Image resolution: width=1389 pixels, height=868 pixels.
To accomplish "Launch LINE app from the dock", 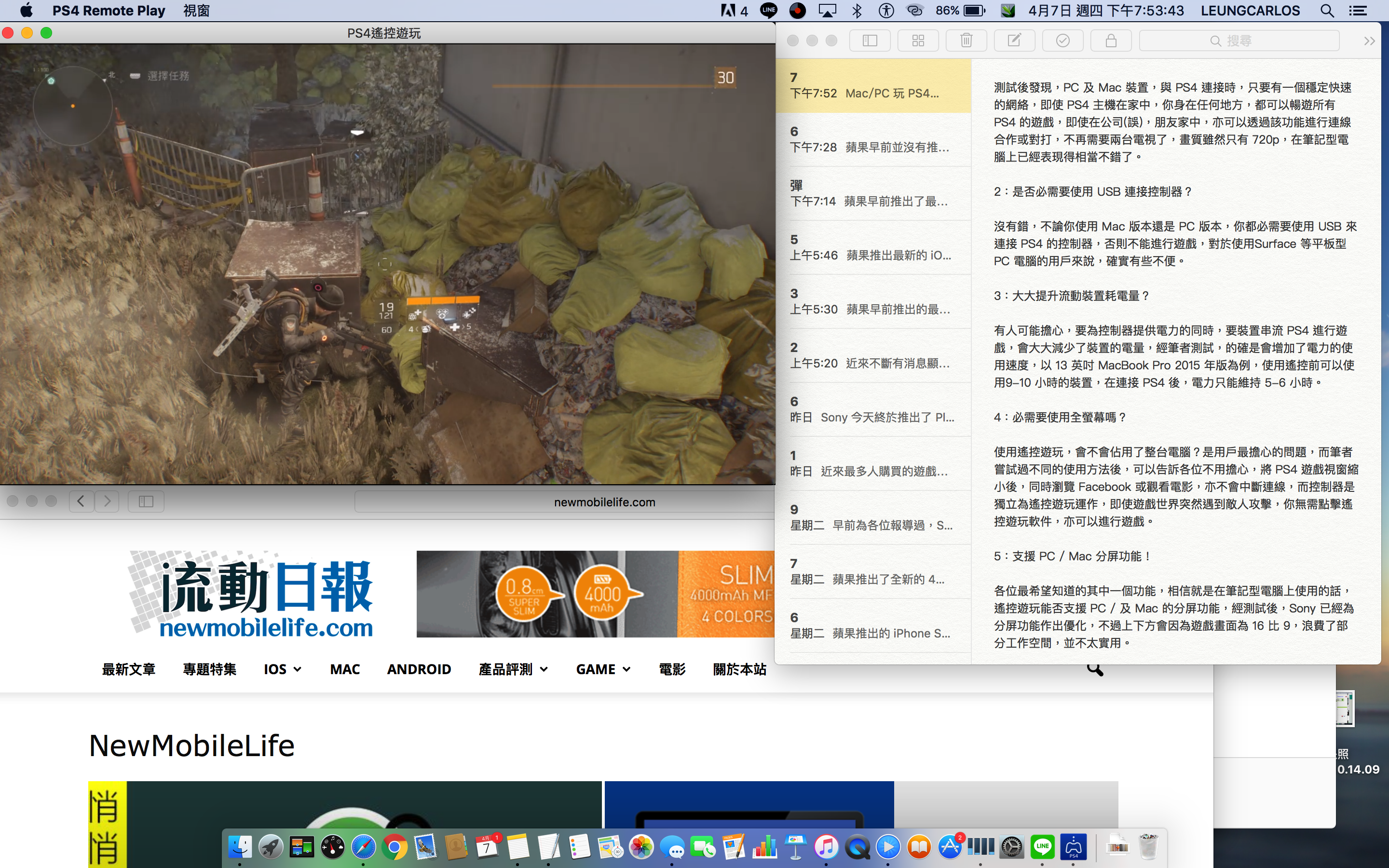I will tap(1042, 847).
